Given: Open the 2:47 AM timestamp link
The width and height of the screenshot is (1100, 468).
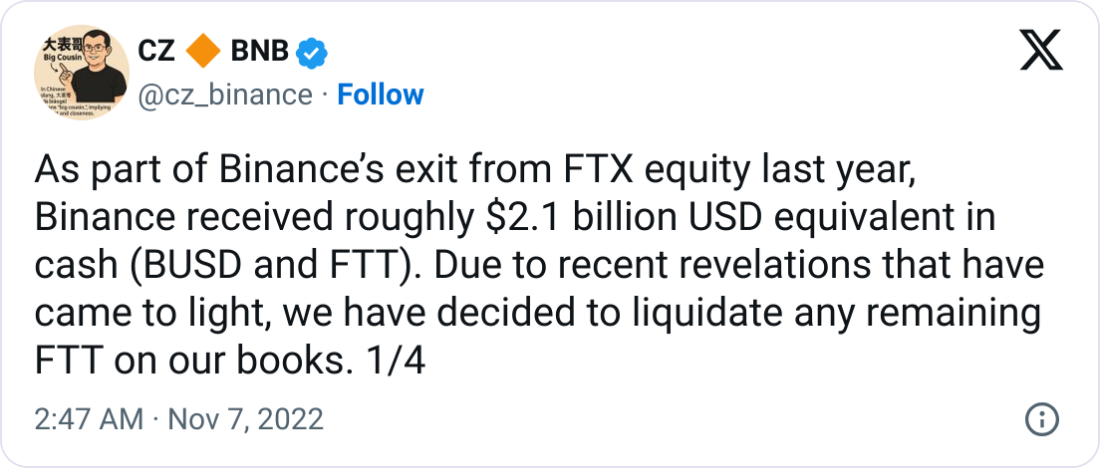Looking at the screenshot, I should pos(89,418).
